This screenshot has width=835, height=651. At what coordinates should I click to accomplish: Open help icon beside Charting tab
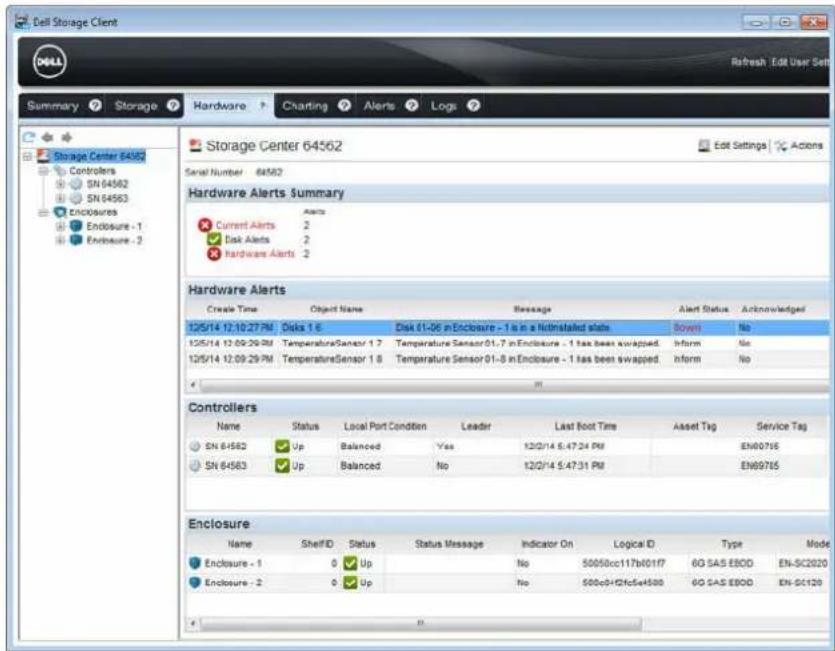[345, 105]
